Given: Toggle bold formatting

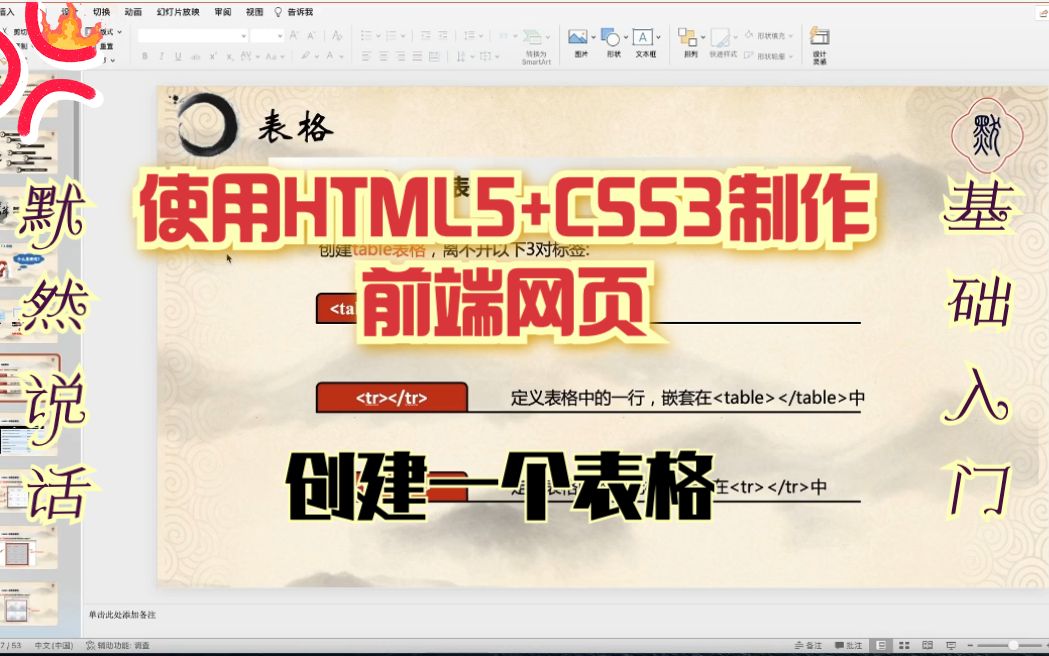Looking at the screenshot, I should tap(145, 56).
